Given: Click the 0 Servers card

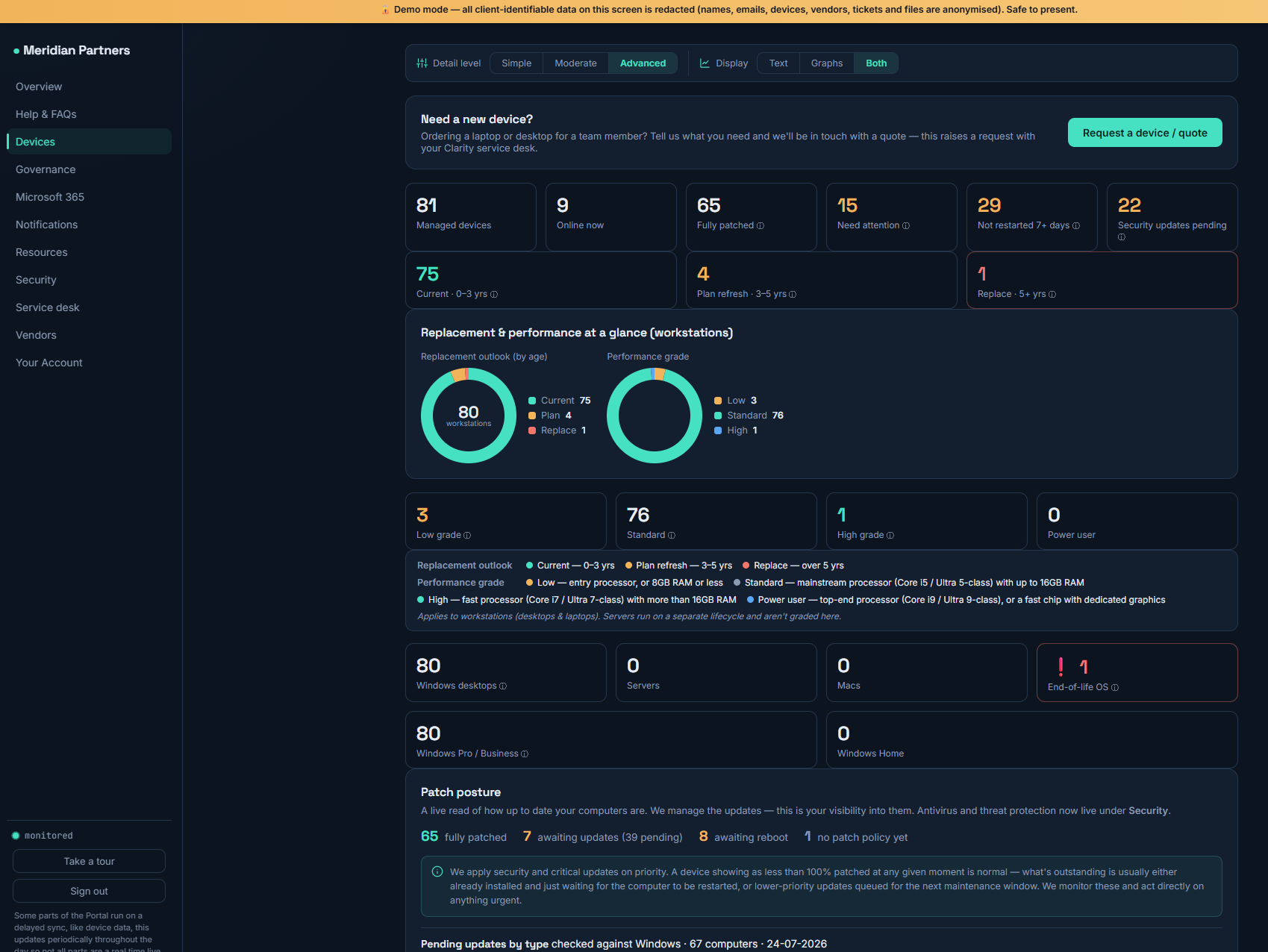Looking at the screenshot, I should [x=716, y=672].
